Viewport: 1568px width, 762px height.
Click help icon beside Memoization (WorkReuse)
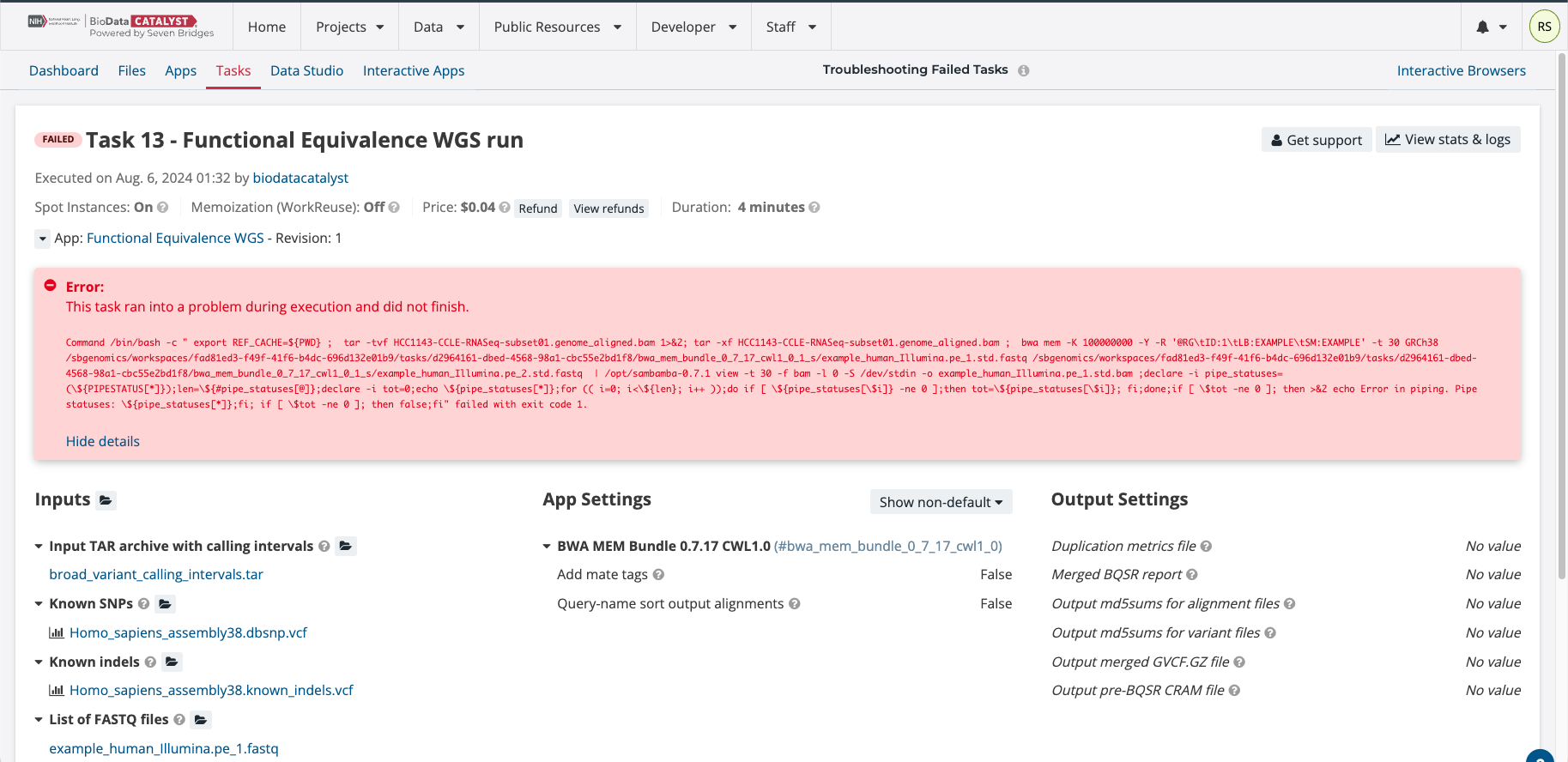[394, 207]
